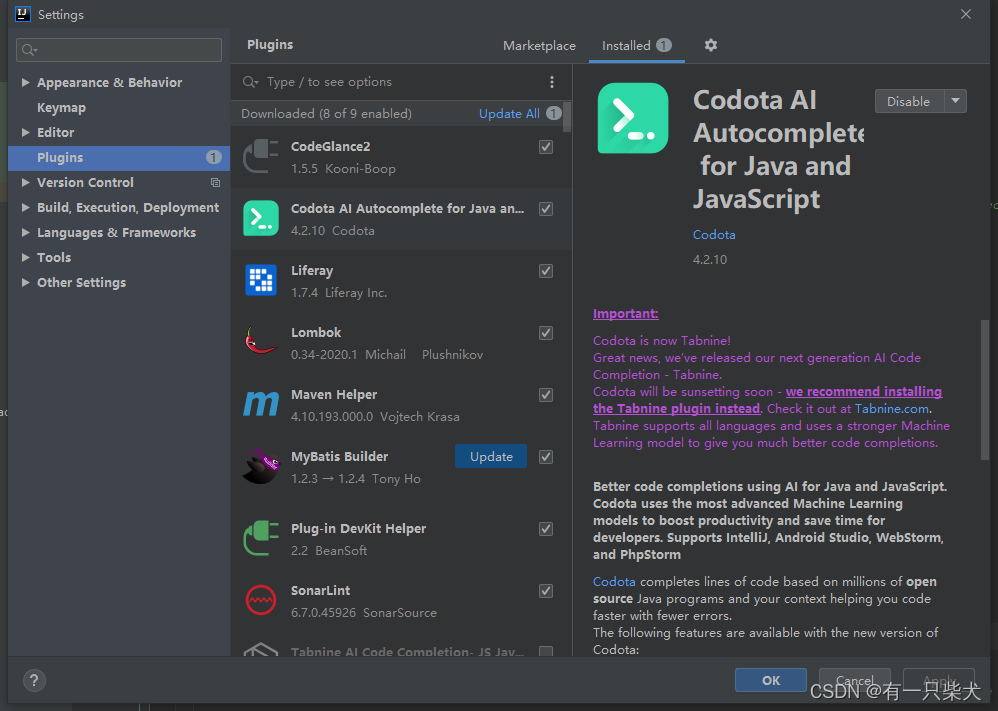Click the Update All link
998x711 pixels.
click(509, 114)
